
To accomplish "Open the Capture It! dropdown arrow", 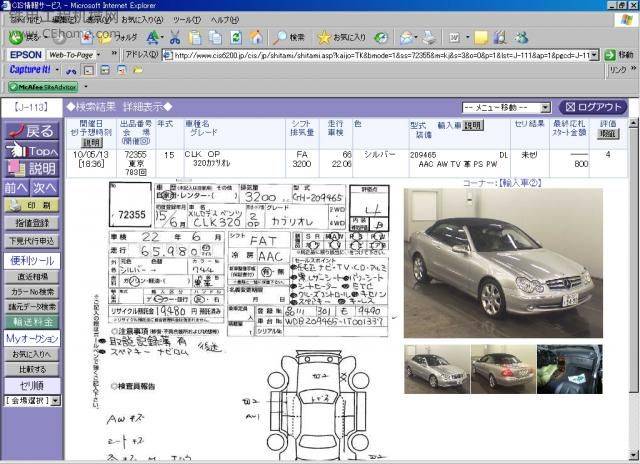I will [57, 70].
